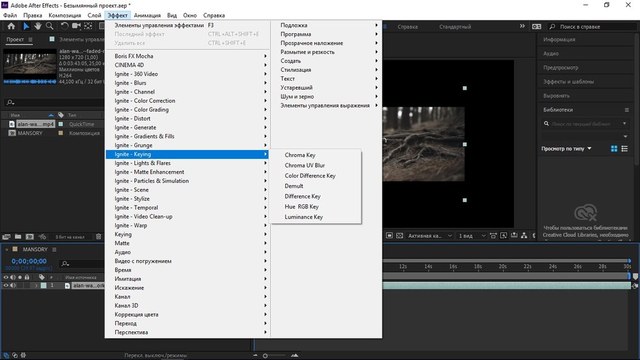
Task: Select the Rotation tool
Action: 64,26
